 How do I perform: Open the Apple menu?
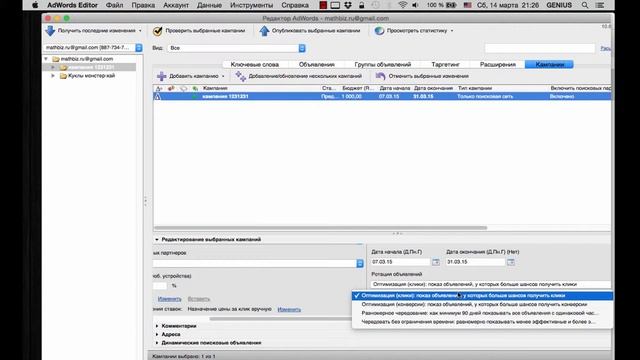[x=35, y=5]
